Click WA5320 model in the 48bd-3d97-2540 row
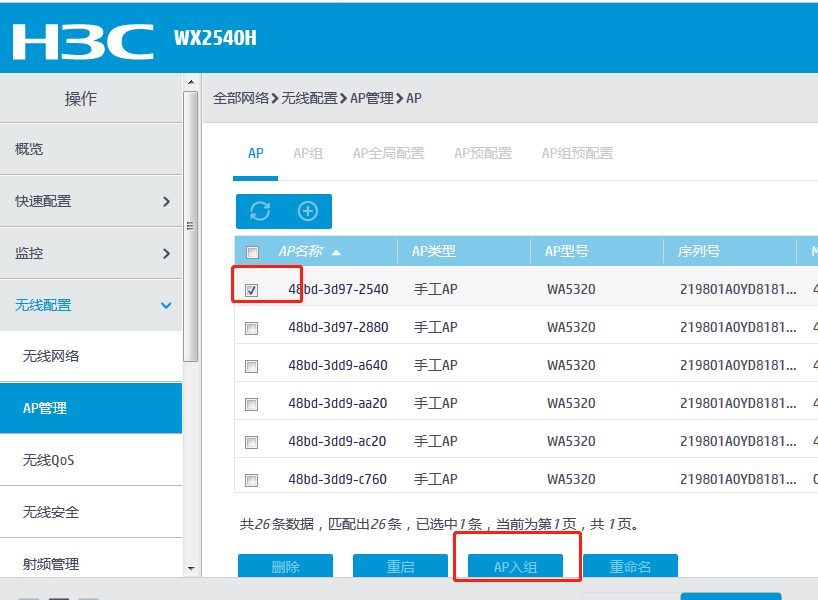Screen dimensions: 818x600 point(571,290)
